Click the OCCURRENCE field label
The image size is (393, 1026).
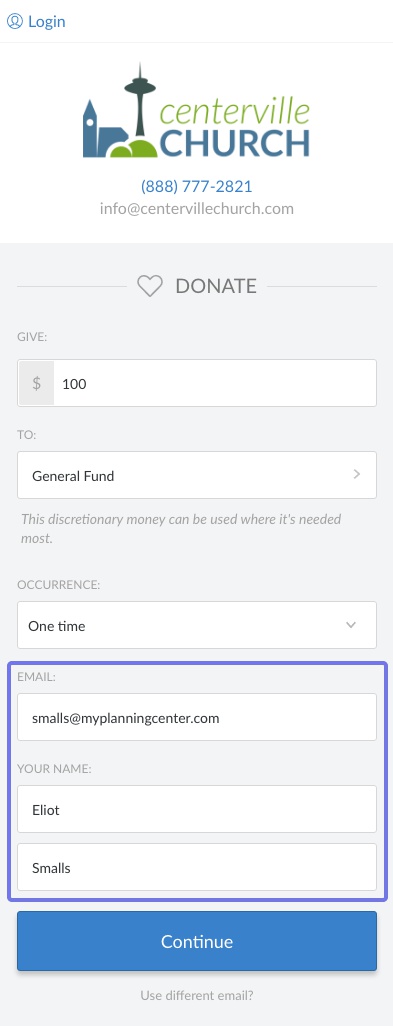(59, 584)
